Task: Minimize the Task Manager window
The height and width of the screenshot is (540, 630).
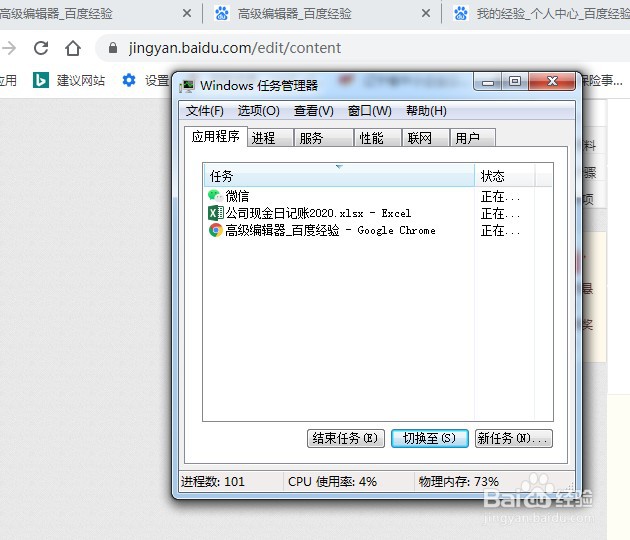Action: pyautogui.click(x=488, y=82)
